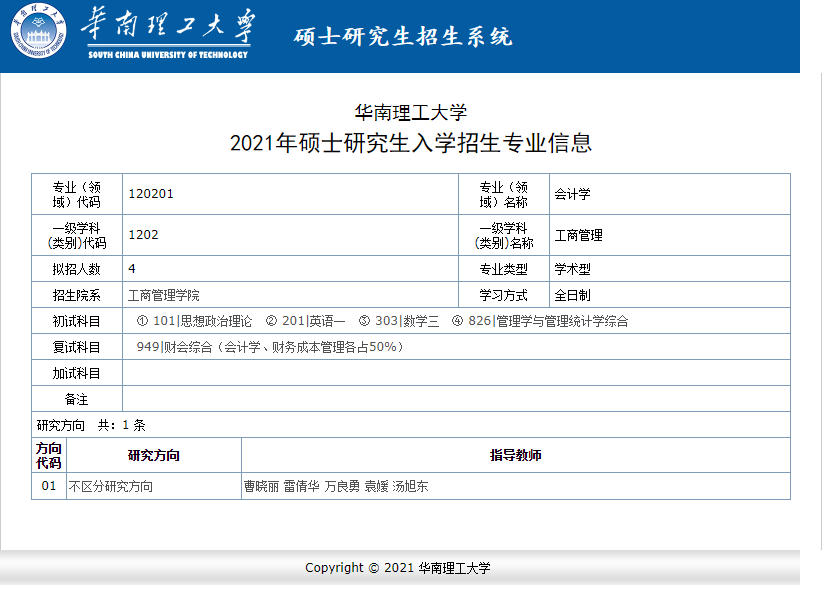Viewport: 826px width, 589px height.
Task: Click the discipline name value 工商管理
Action: [578, 235]
